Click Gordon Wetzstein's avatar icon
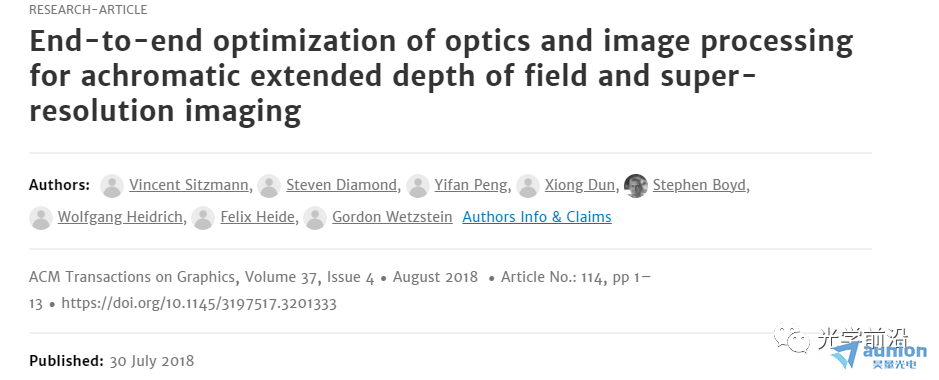Image resolution: width=939 pixels, height=380 pixels. tap(315, 218)
